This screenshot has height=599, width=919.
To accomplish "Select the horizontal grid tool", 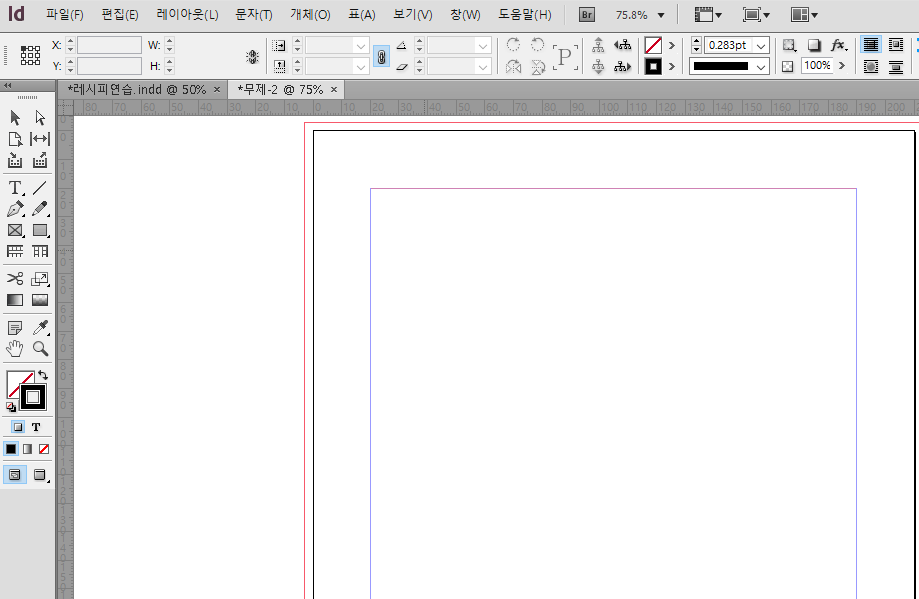I will (15, 251).
